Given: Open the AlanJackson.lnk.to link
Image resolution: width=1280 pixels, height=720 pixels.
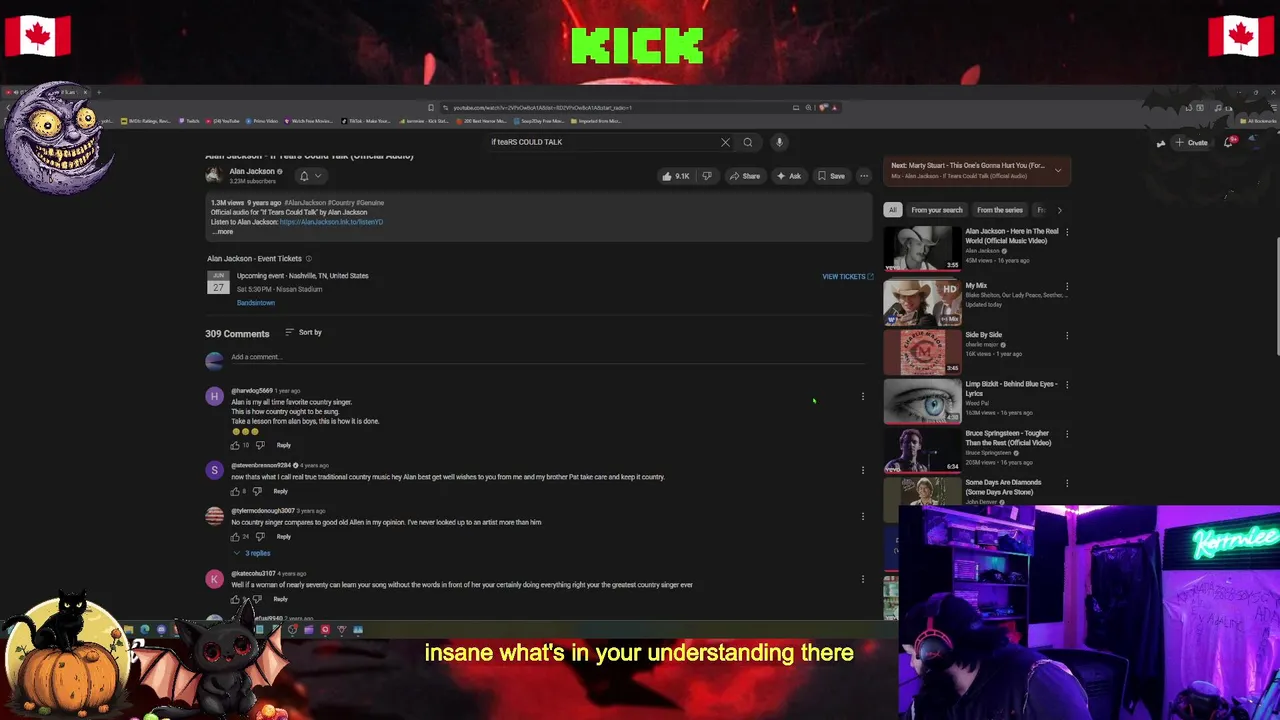Looking at the screenshot, I should tap(331, 222).
